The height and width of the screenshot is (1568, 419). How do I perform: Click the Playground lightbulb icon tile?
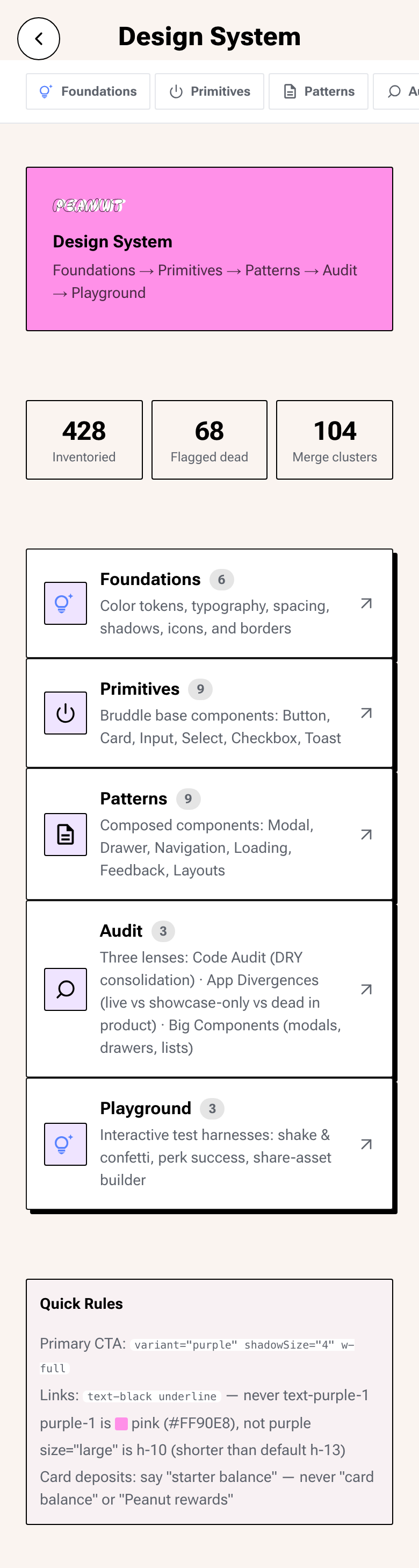65,1144
